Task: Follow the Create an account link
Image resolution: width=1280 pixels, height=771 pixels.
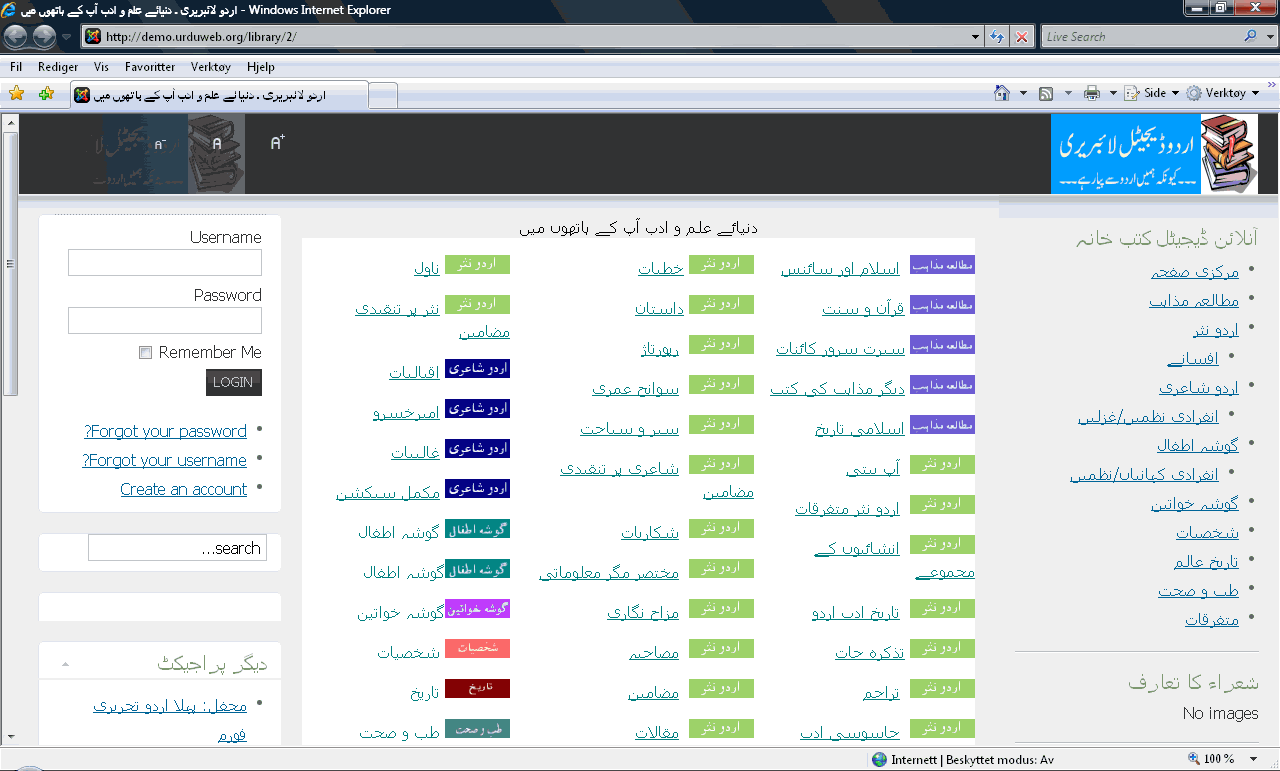Action: [x=183, y=489]
